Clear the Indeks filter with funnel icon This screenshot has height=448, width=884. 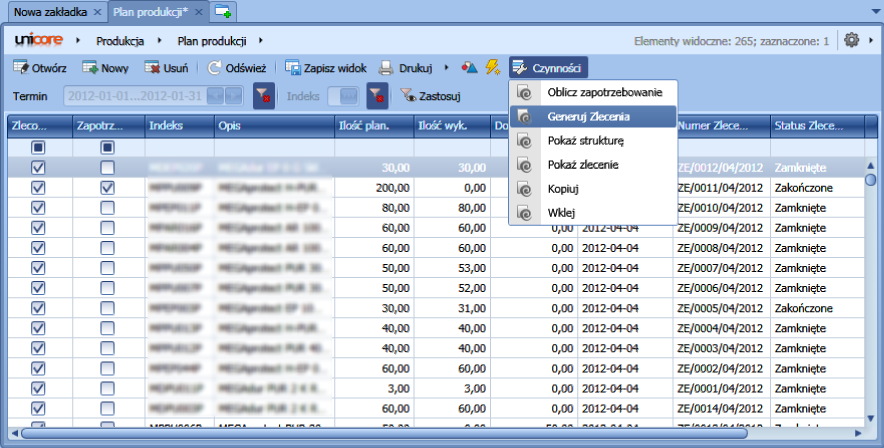coord(377,96)
